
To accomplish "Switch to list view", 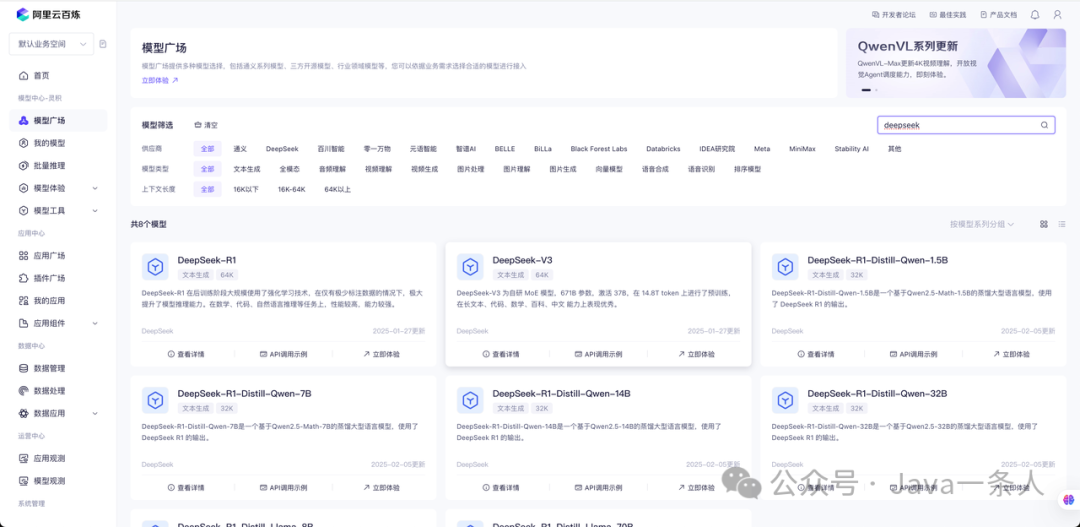I will [x=1061, y=225].
